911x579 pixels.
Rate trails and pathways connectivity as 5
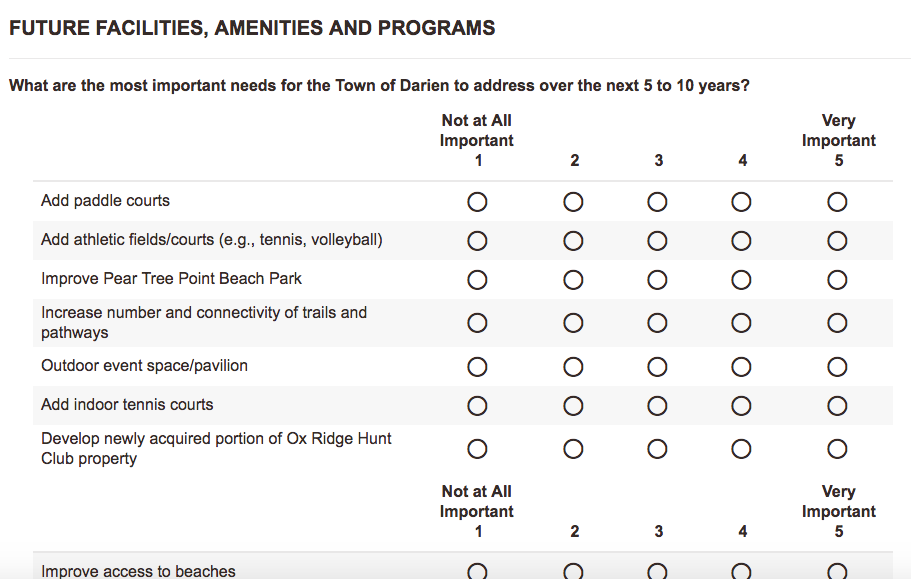click(837, 322)
